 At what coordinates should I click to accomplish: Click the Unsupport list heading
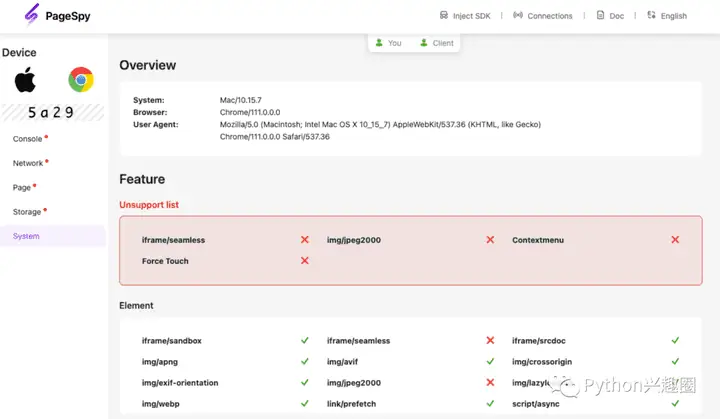point(149,204)
